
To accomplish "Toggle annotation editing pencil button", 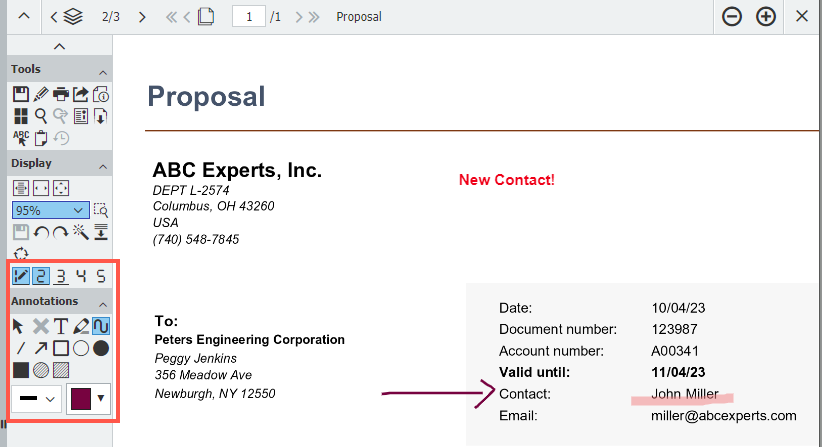I will pos(21,276).
